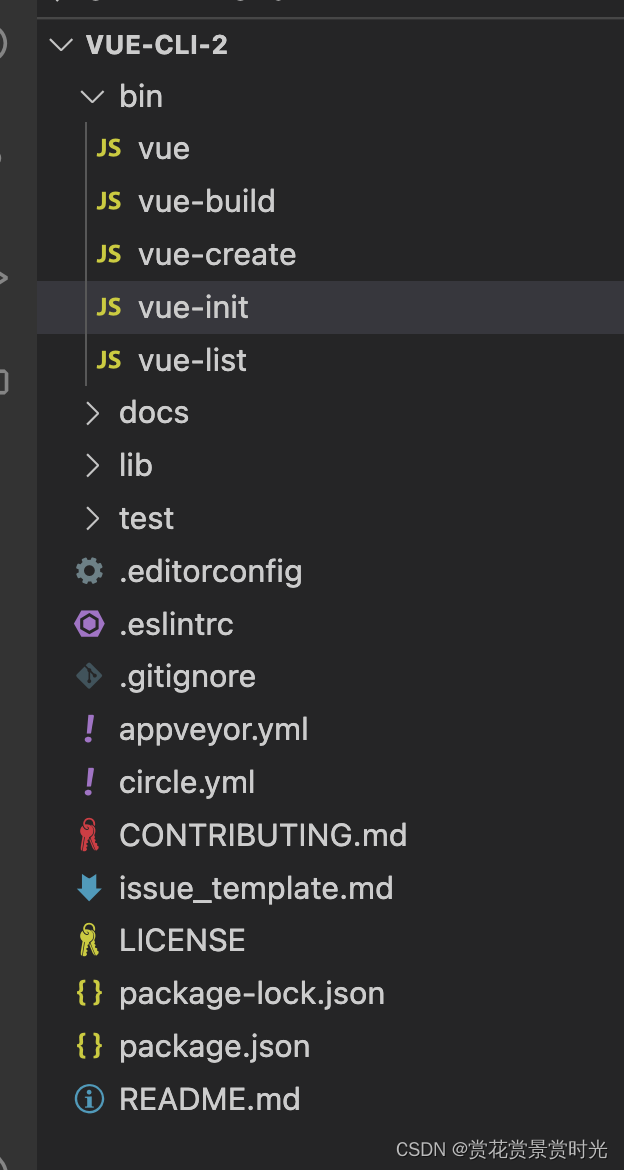Click the info icon beside README.md
The width and height of the screenshot is (624, 1170).
point(89,1098)
